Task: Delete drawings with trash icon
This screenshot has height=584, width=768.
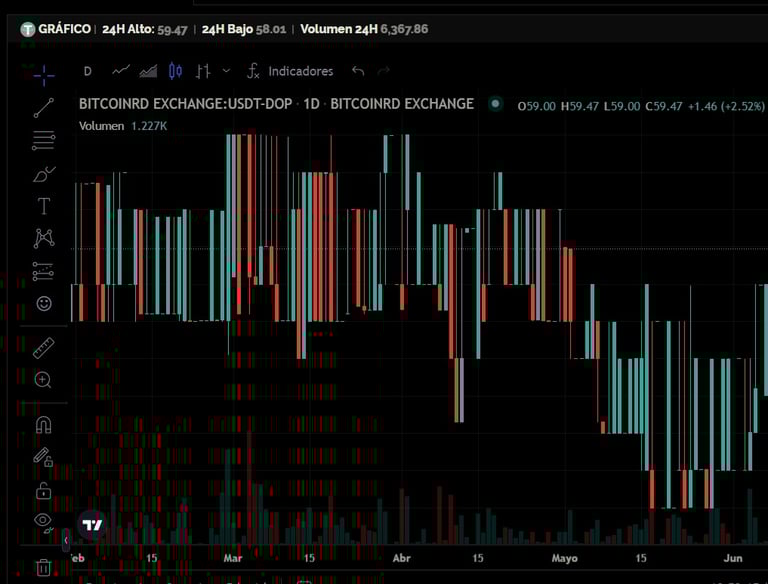Action: click(43, 567)
